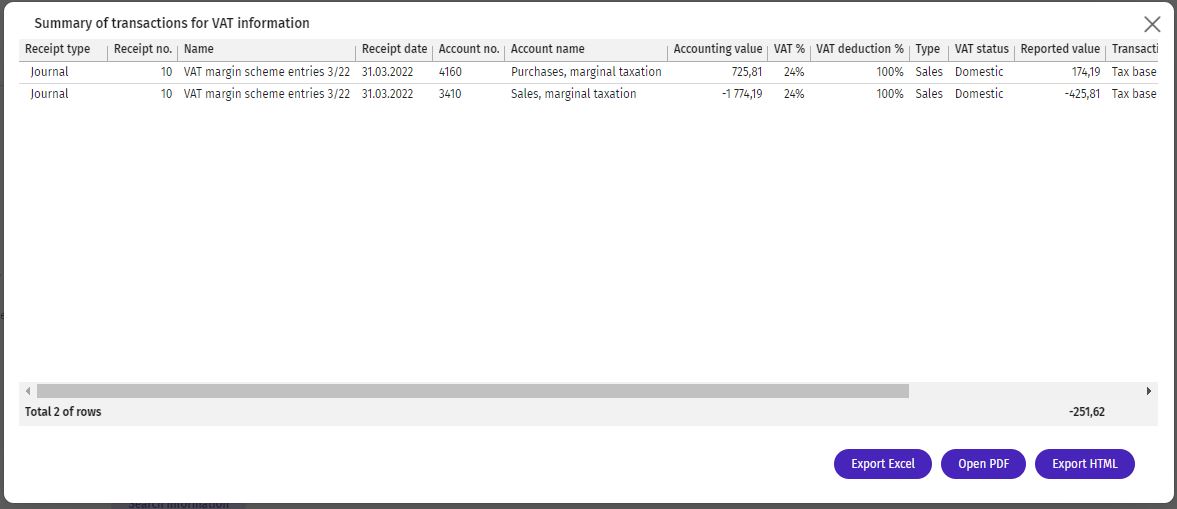
Task: Click Domestic status in Purchases row
Action: tap(979, 72)
